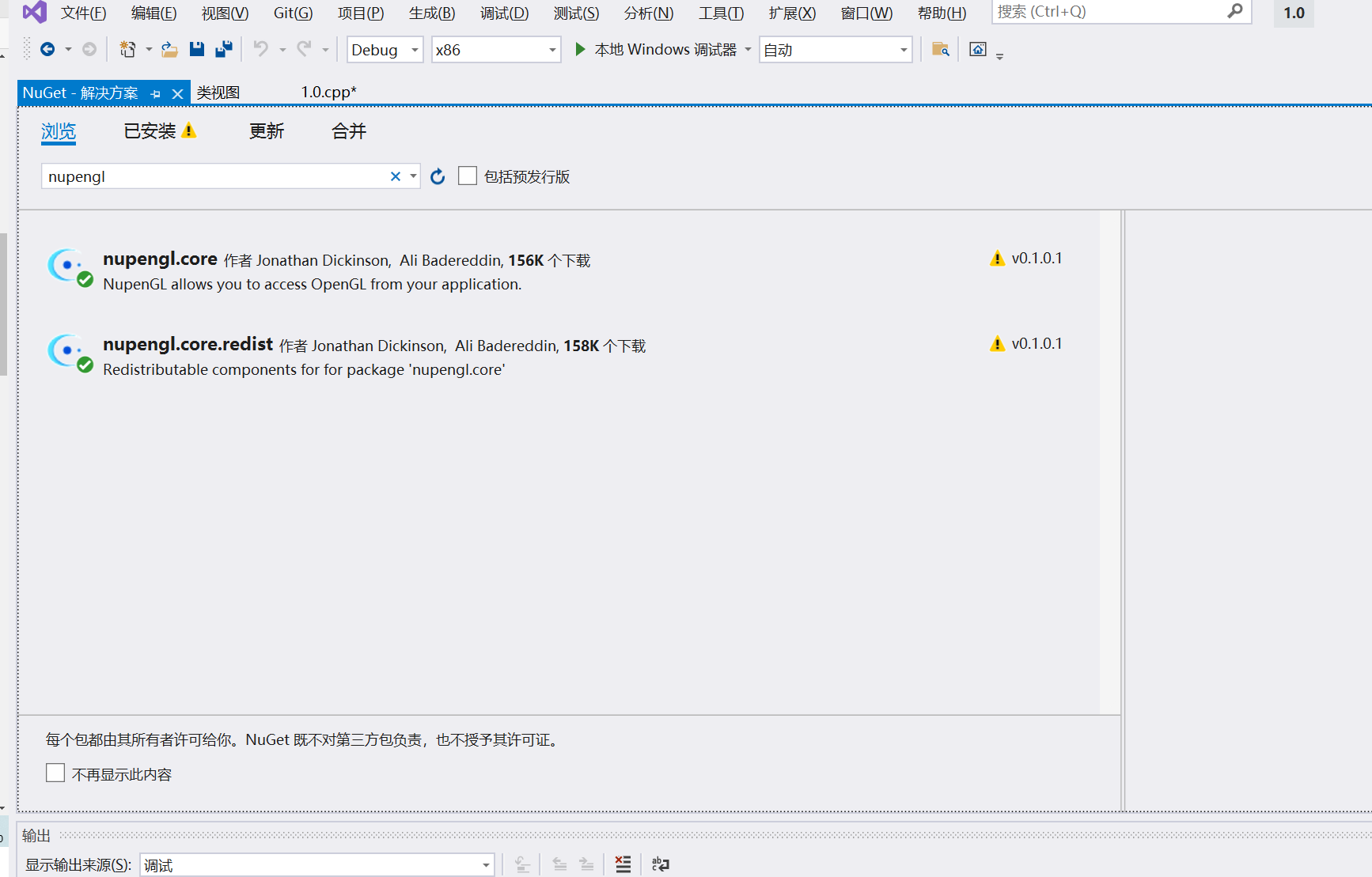
Task: Switch to the consolidate packages tab
Action: 349,131
